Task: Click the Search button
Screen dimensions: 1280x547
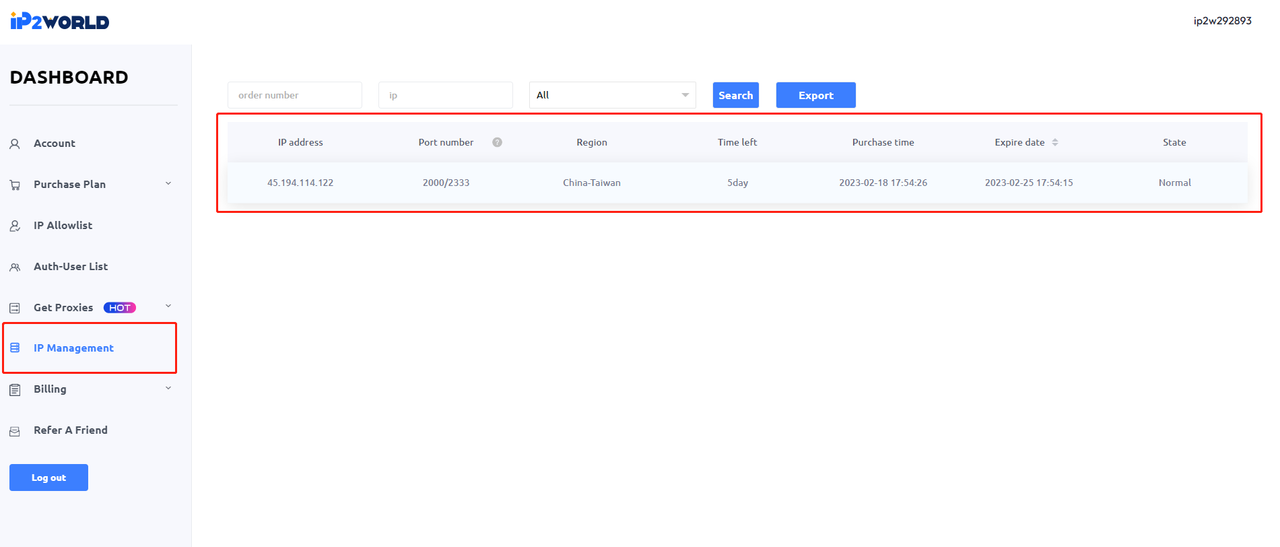Action: pos(736,95)
